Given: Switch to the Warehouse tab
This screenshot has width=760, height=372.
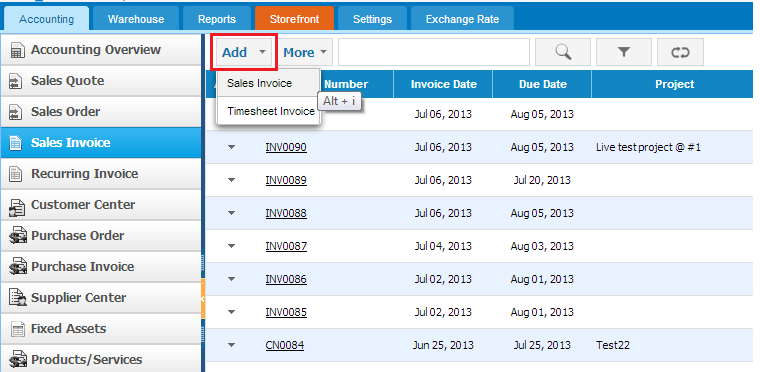Looking at the screenshot, I should [136, 19].
